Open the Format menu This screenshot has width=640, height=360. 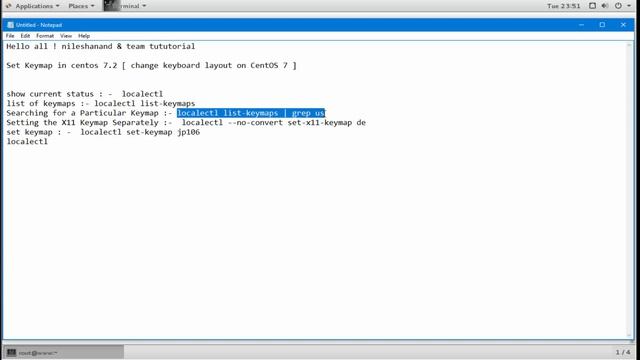click(x=45, y=36)
